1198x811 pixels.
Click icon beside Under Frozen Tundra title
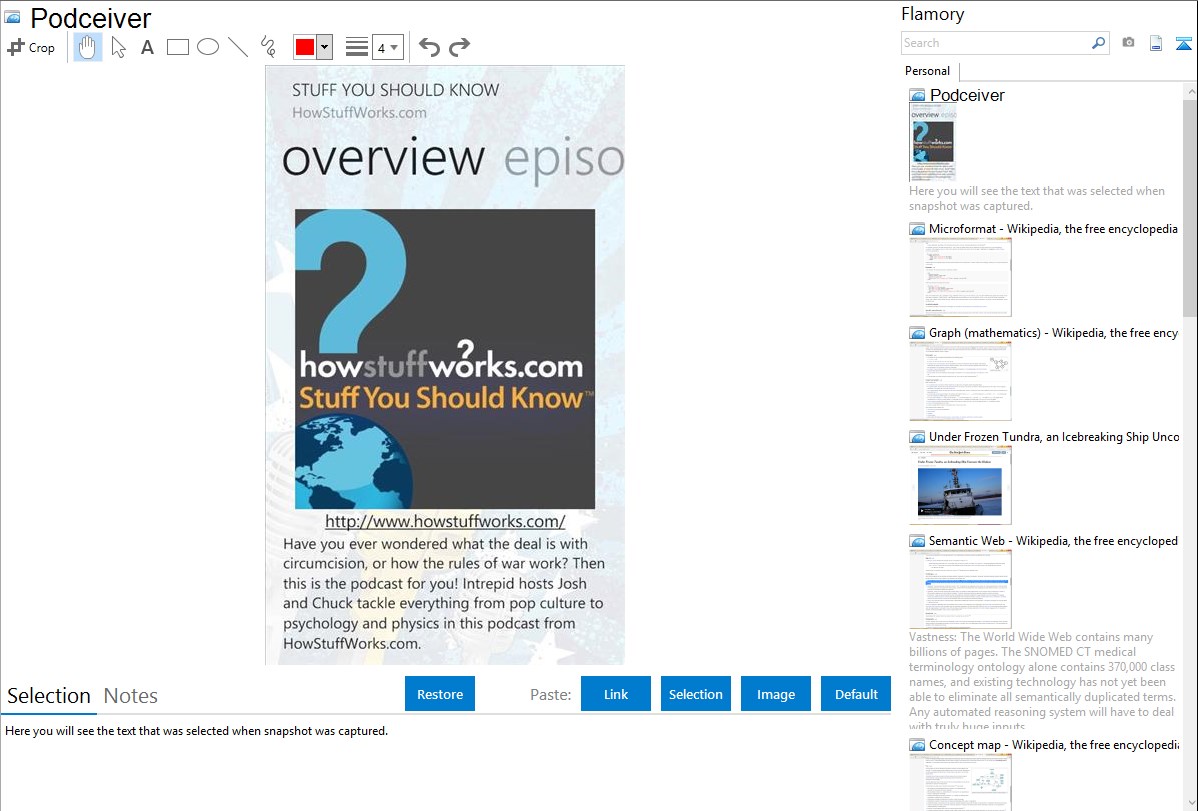(x=917, y=436)
